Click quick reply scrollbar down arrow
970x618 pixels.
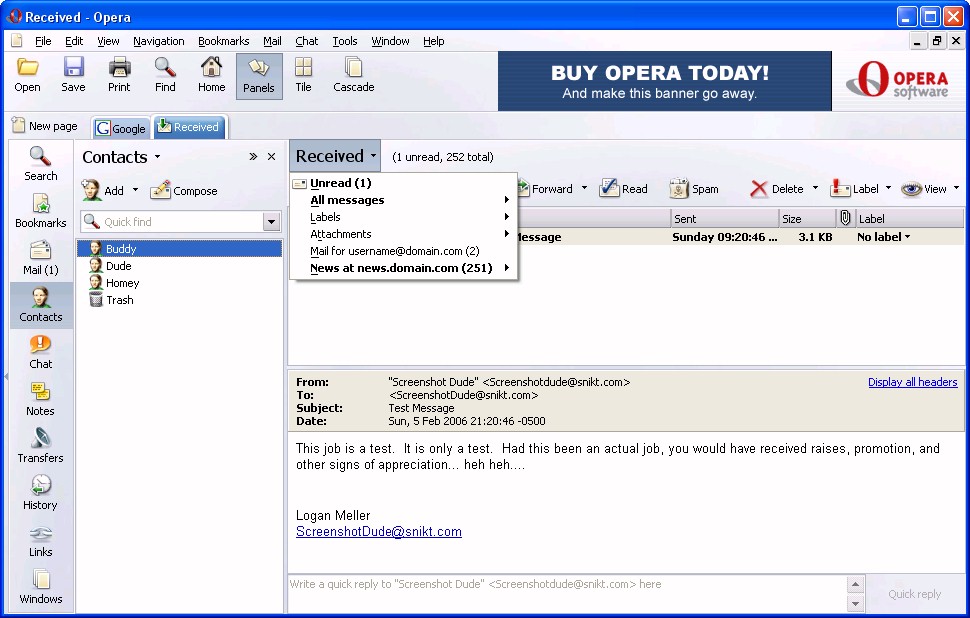855,604
